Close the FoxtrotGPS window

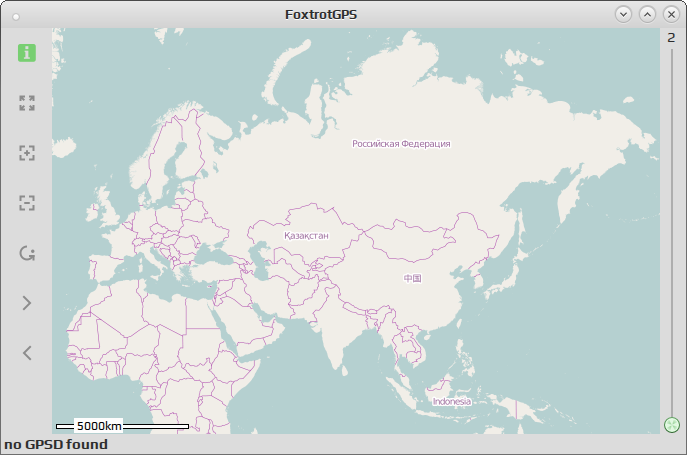coord(671,14)
